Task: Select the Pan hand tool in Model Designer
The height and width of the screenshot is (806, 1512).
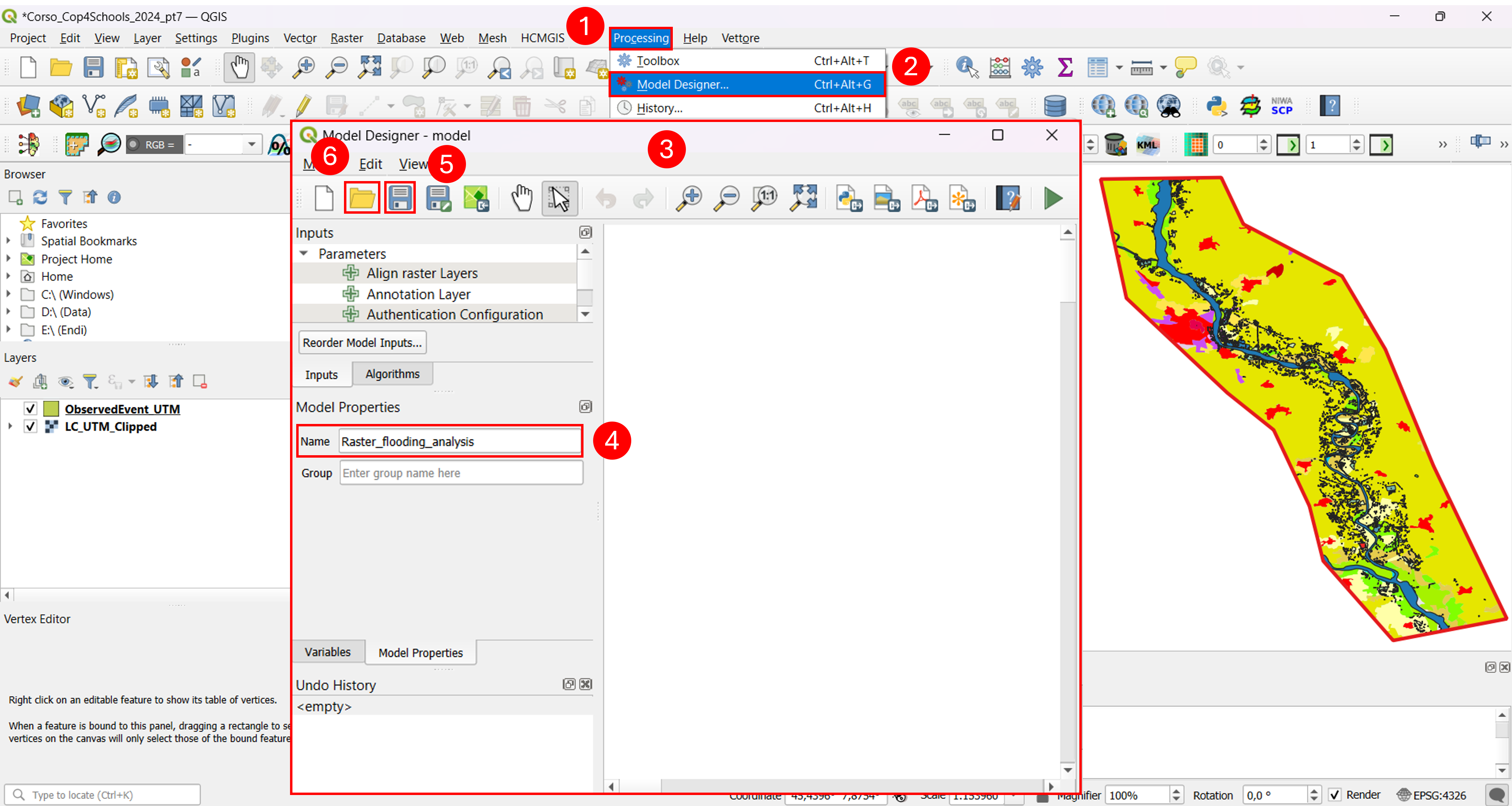Action: (521, 198)
